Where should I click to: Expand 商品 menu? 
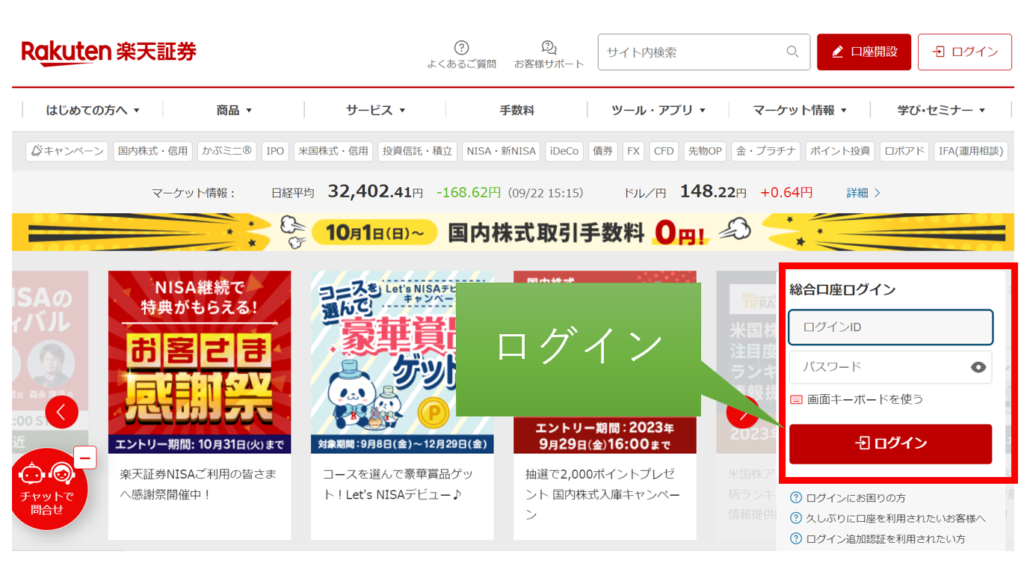tap(234, 110)
